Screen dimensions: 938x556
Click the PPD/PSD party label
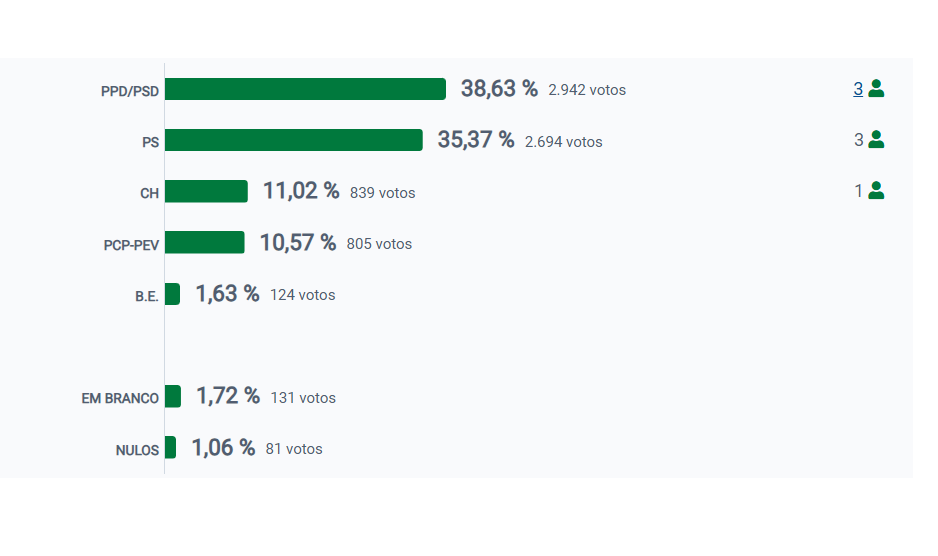[130, 91]
